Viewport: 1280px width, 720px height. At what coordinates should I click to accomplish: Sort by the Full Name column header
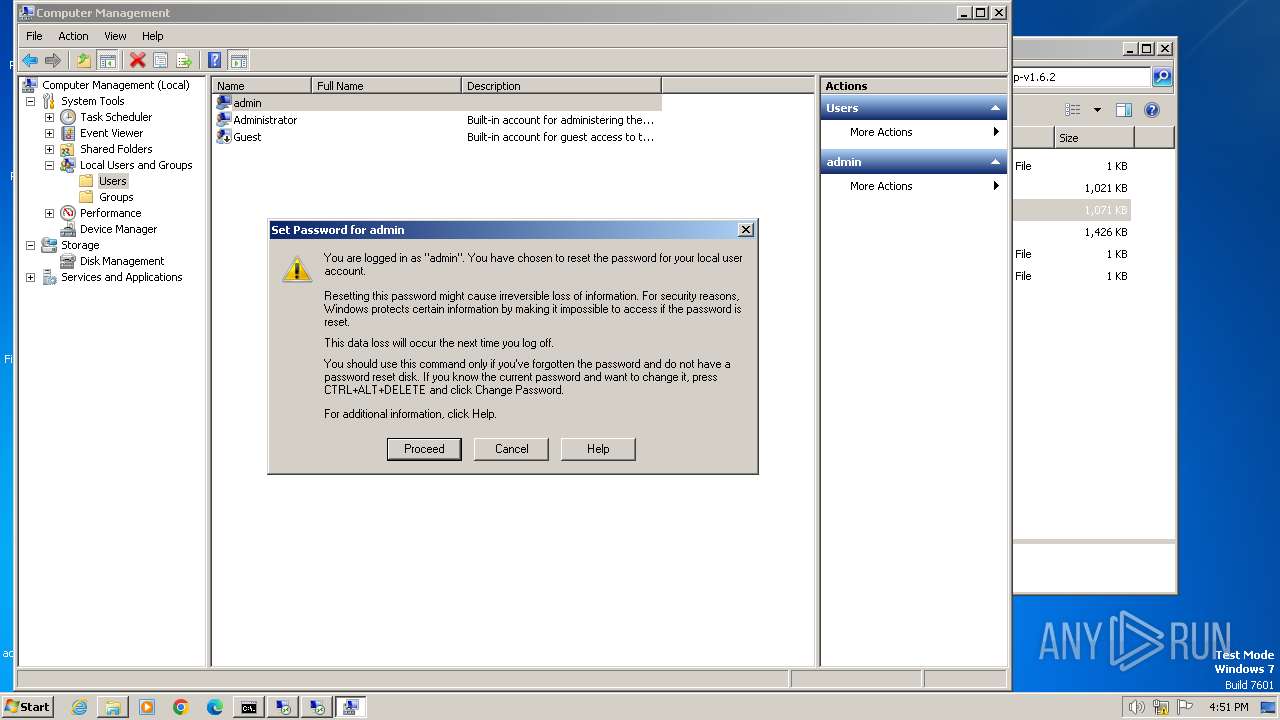[387, 86]
